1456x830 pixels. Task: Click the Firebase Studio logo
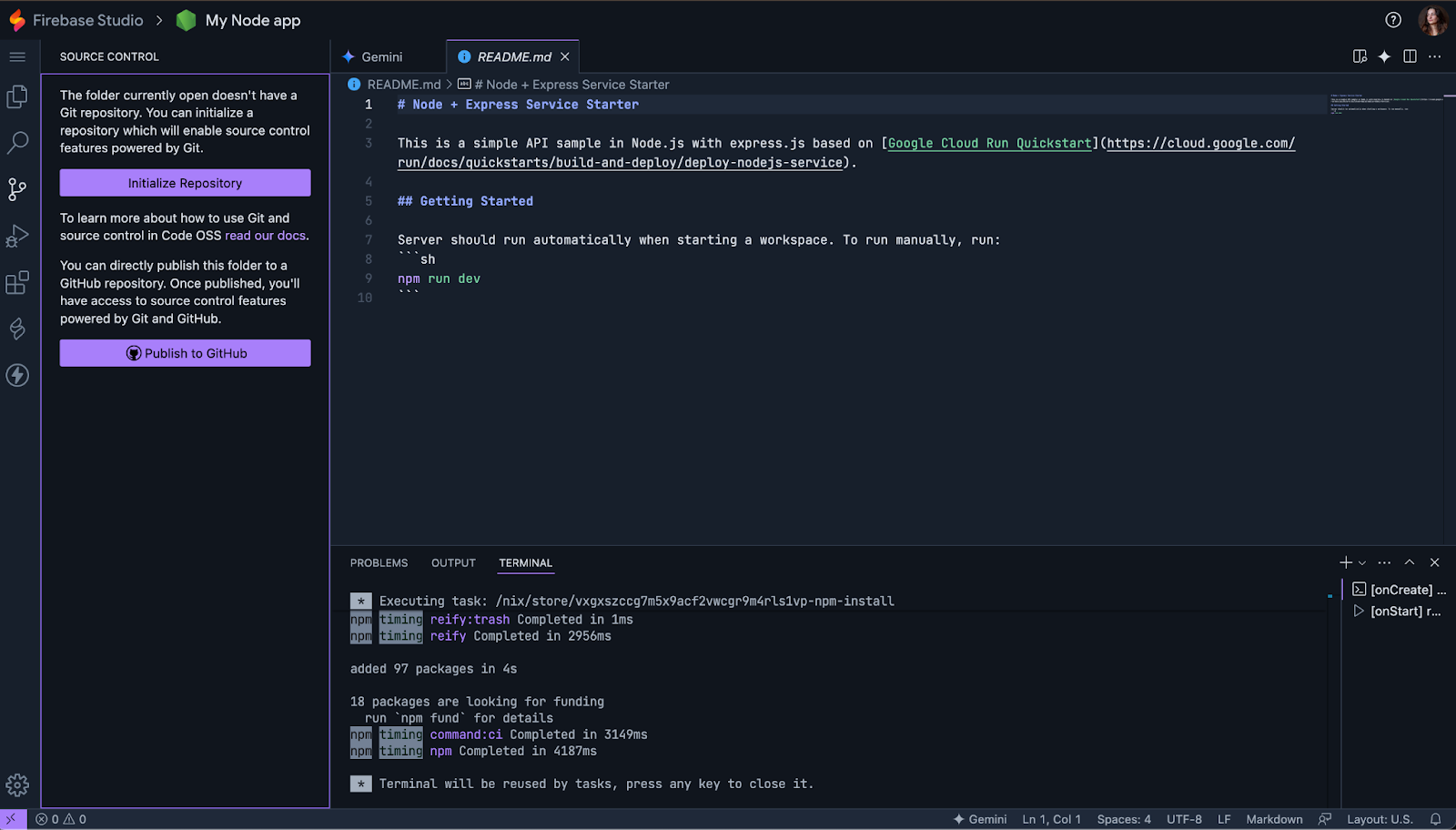(16, 20)
